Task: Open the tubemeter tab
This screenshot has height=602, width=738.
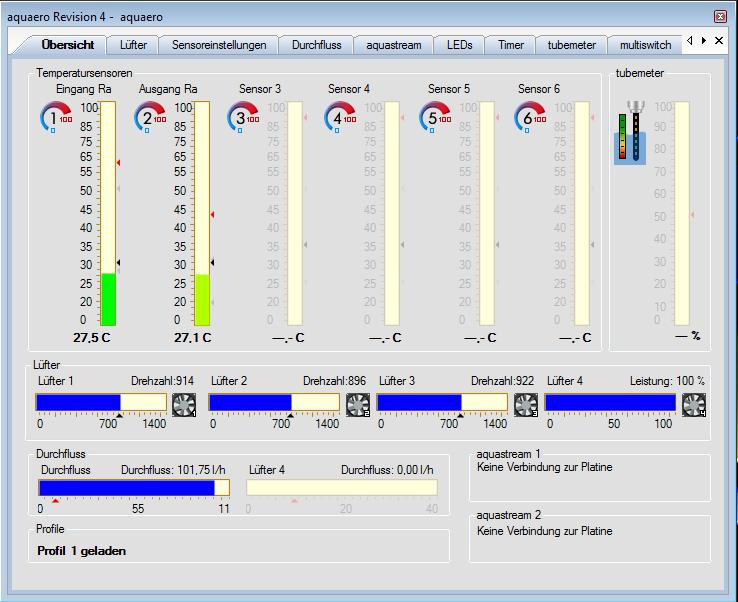Action: coord(571,45)
